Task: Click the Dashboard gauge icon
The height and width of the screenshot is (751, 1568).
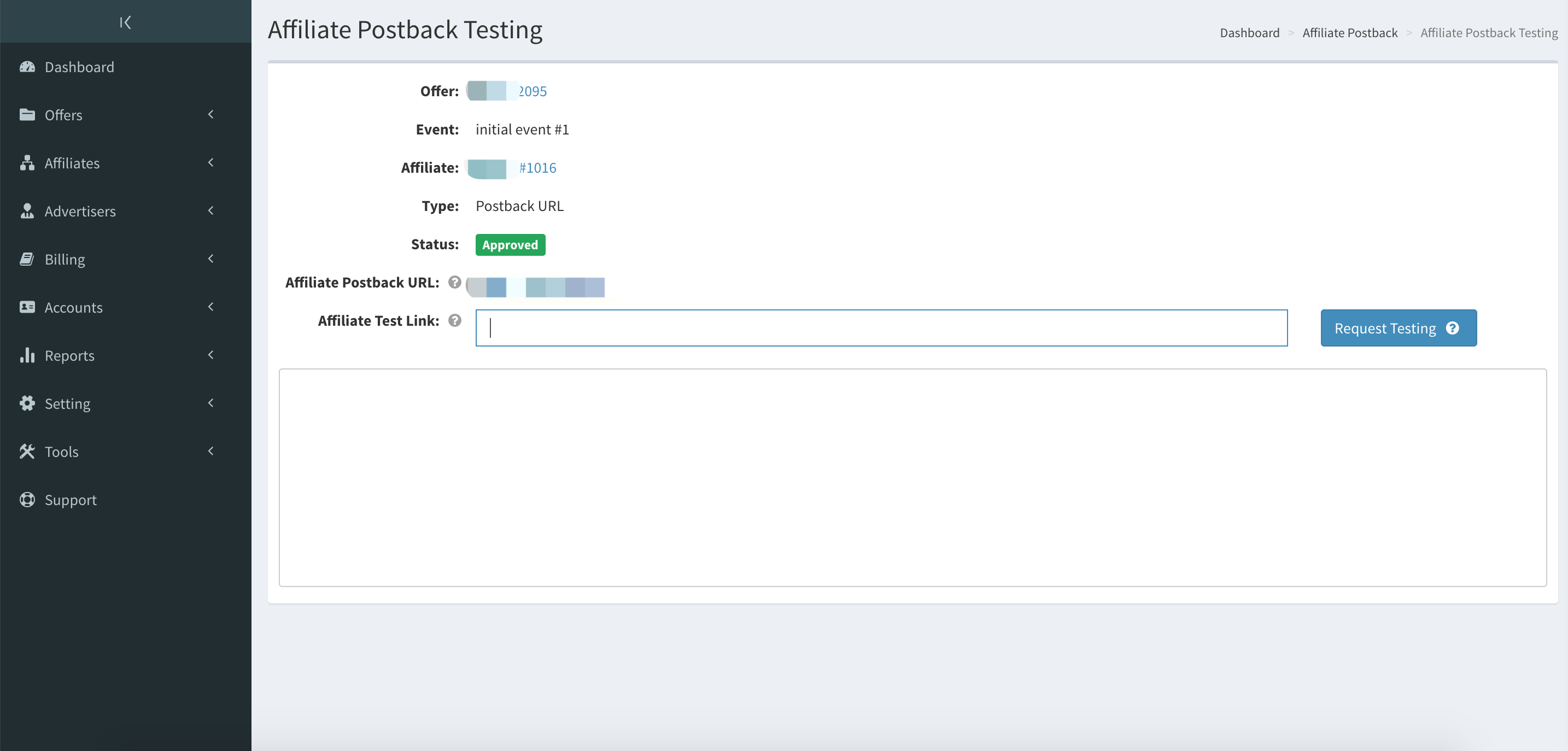Action: click(x=27, y=67)
